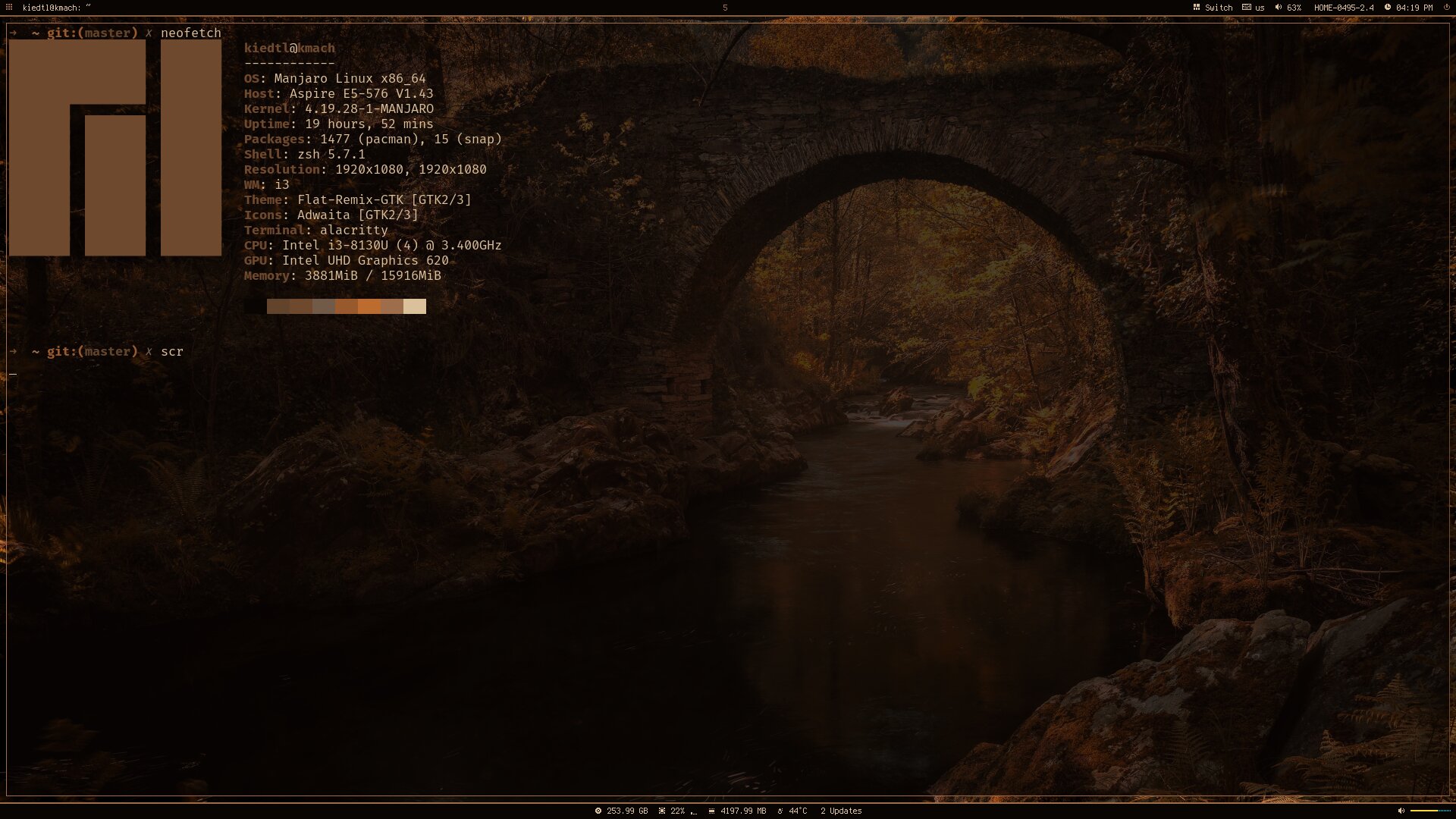The height and width of the screenshot is (819, 1456).
Task: Click the clock icon beside 04:19 PM
Action: (x=1387, y=7)
